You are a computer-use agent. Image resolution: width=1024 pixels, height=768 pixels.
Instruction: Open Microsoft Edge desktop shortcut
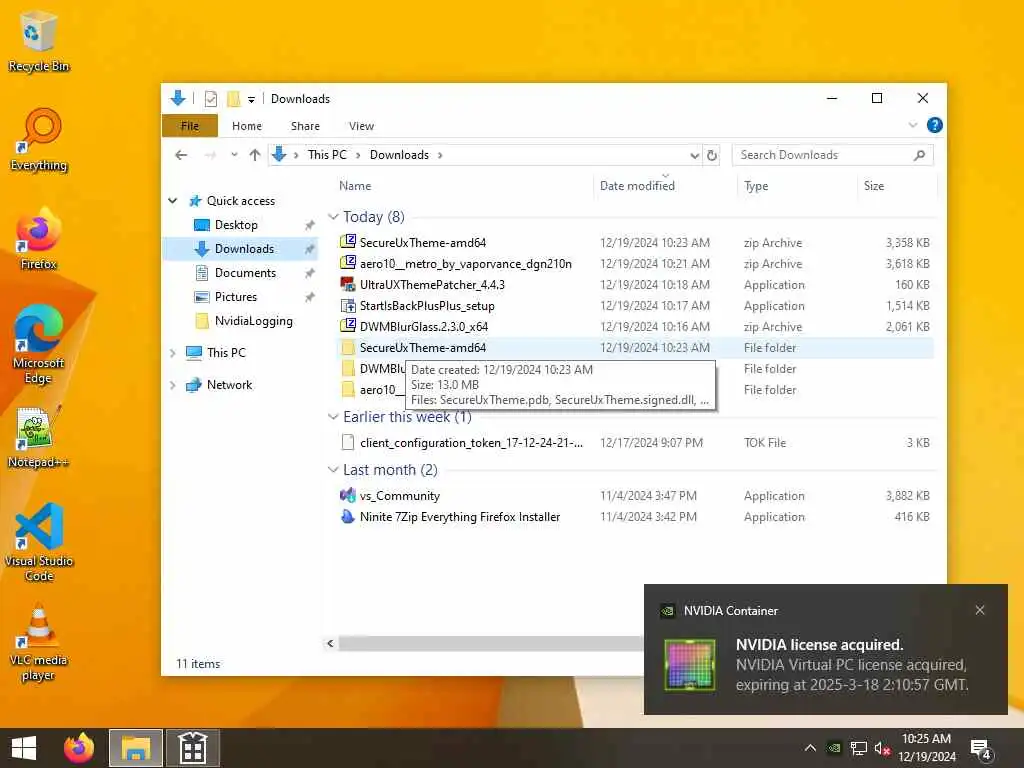point(39,344)
